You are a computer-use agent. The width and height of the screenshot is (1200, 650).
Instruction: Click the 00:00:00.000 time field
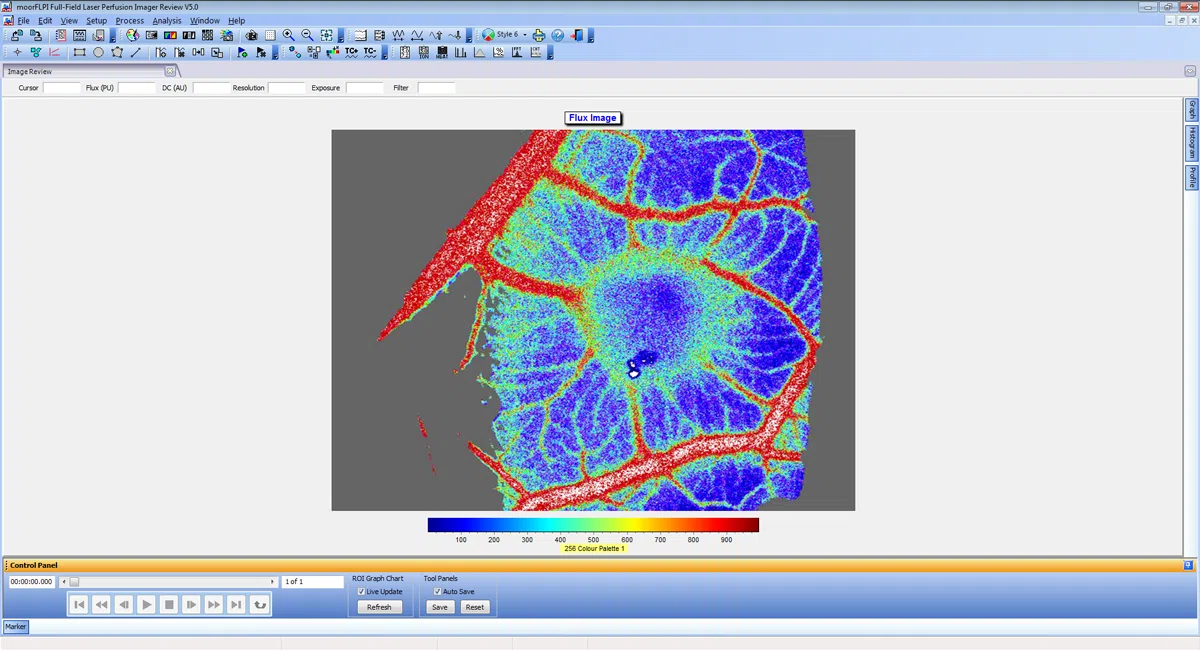[30, 581]
